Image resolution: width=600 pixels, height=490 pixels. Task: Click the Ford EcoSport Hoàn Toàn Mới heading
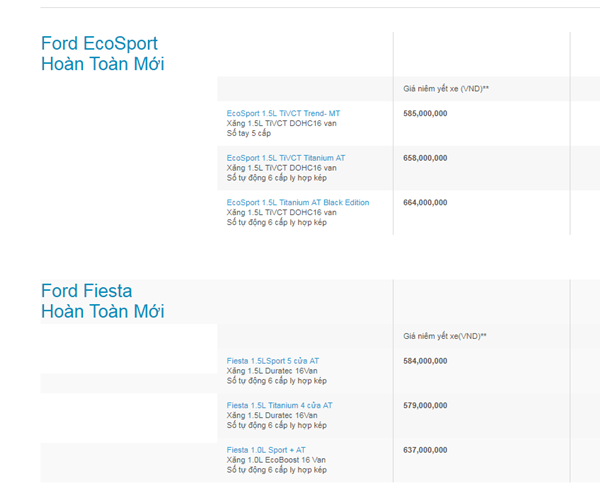pos(102,54)
